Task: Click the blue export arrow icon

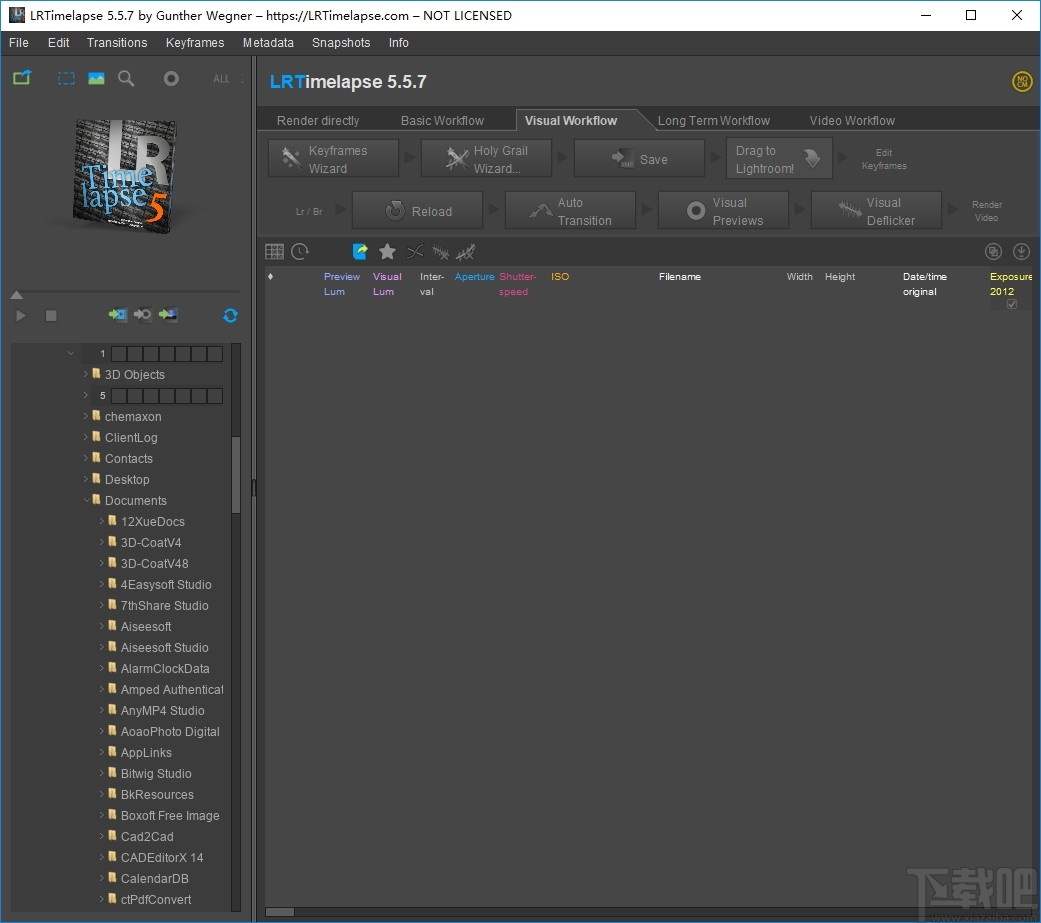Action: 360,252
